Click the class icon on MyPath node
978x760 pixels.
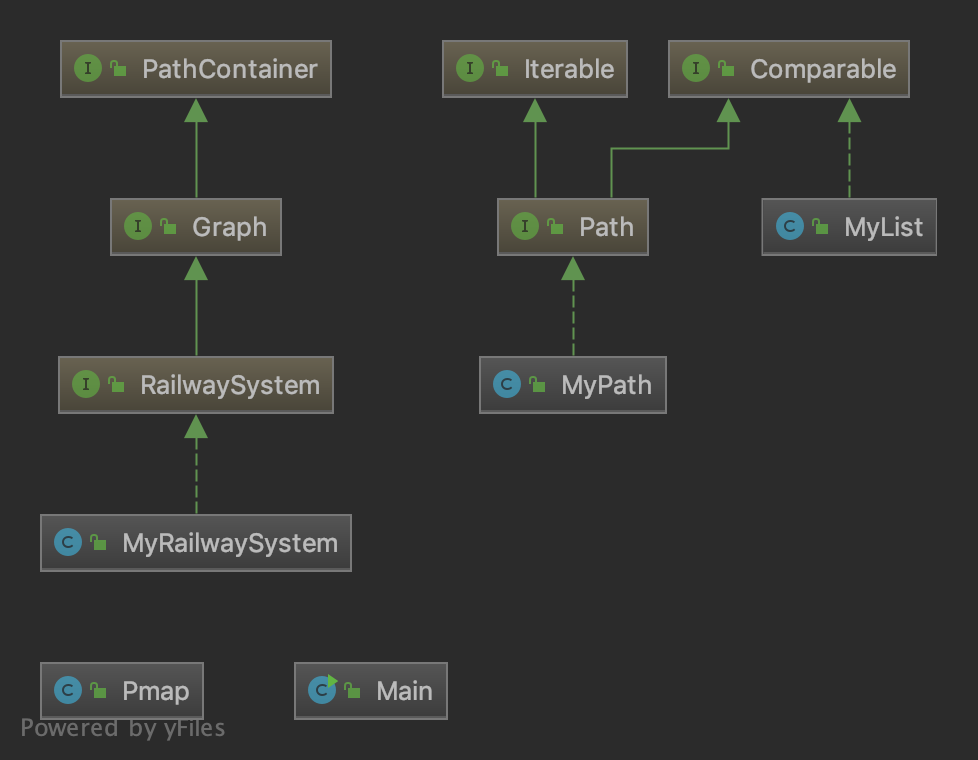point(507,385)
